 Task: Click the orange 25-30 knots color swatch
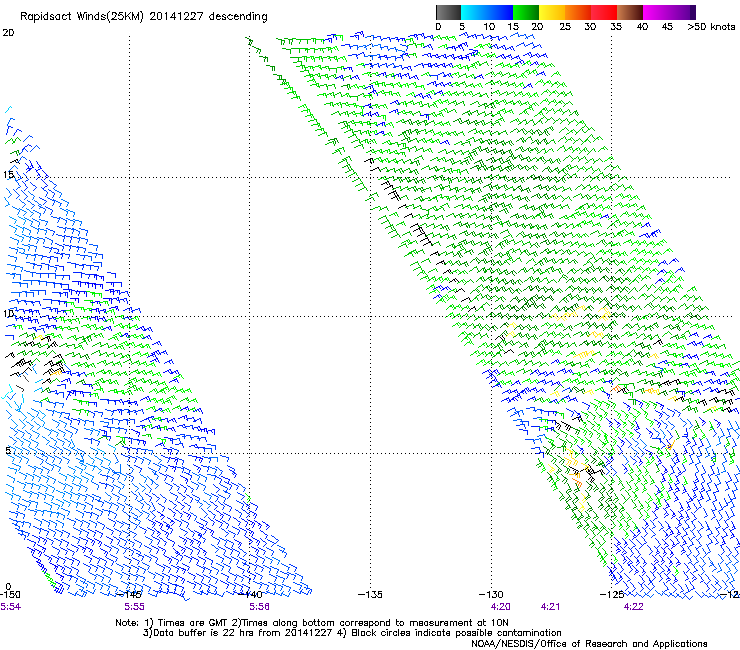coord(578,12)
